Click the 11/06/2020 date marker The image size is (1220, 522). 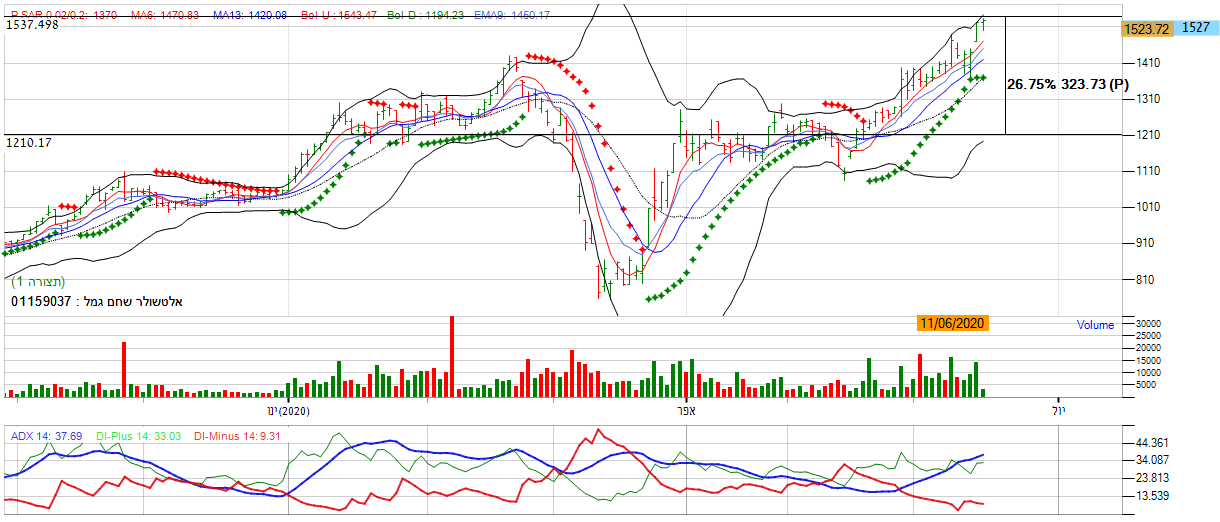point(952,322)
